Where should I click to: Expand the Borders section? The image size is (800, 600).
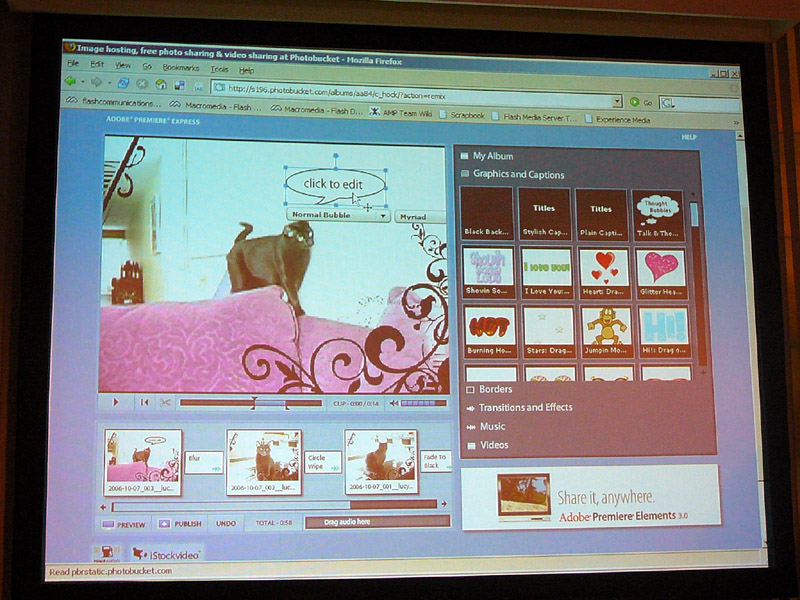point(489,389)
